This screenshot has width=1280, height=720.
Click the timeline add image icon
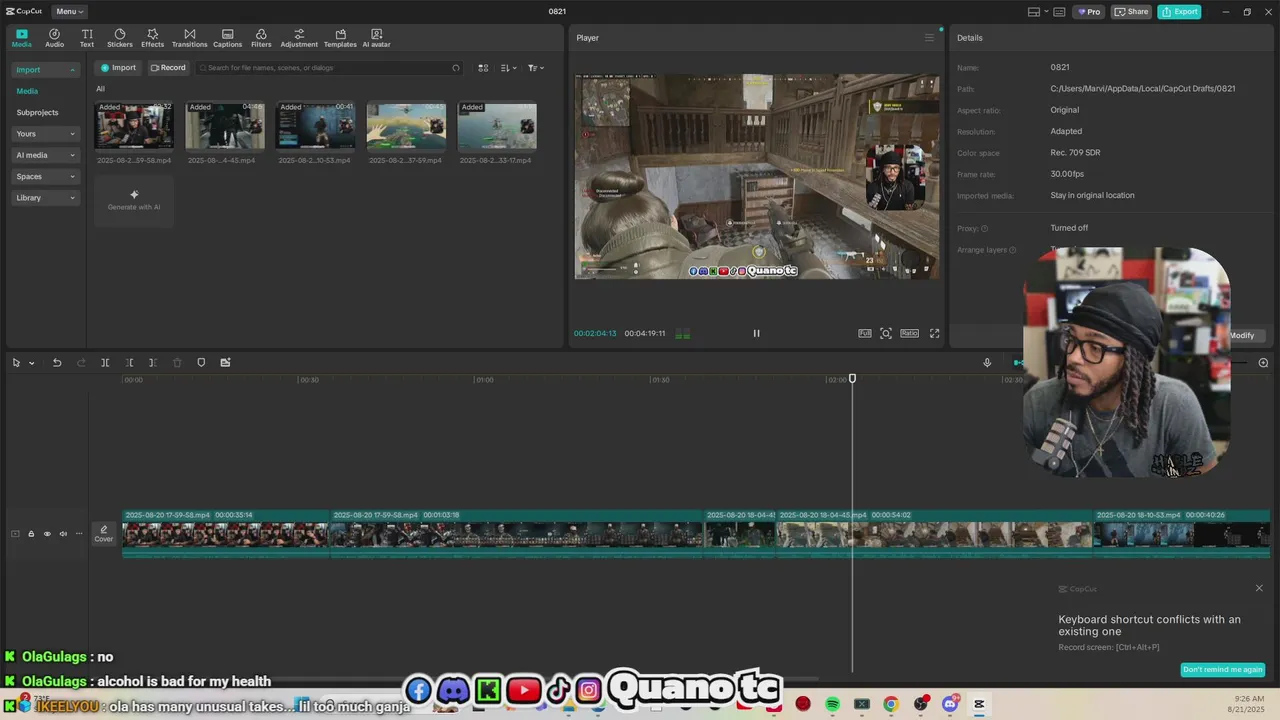(x=225, y=363)
